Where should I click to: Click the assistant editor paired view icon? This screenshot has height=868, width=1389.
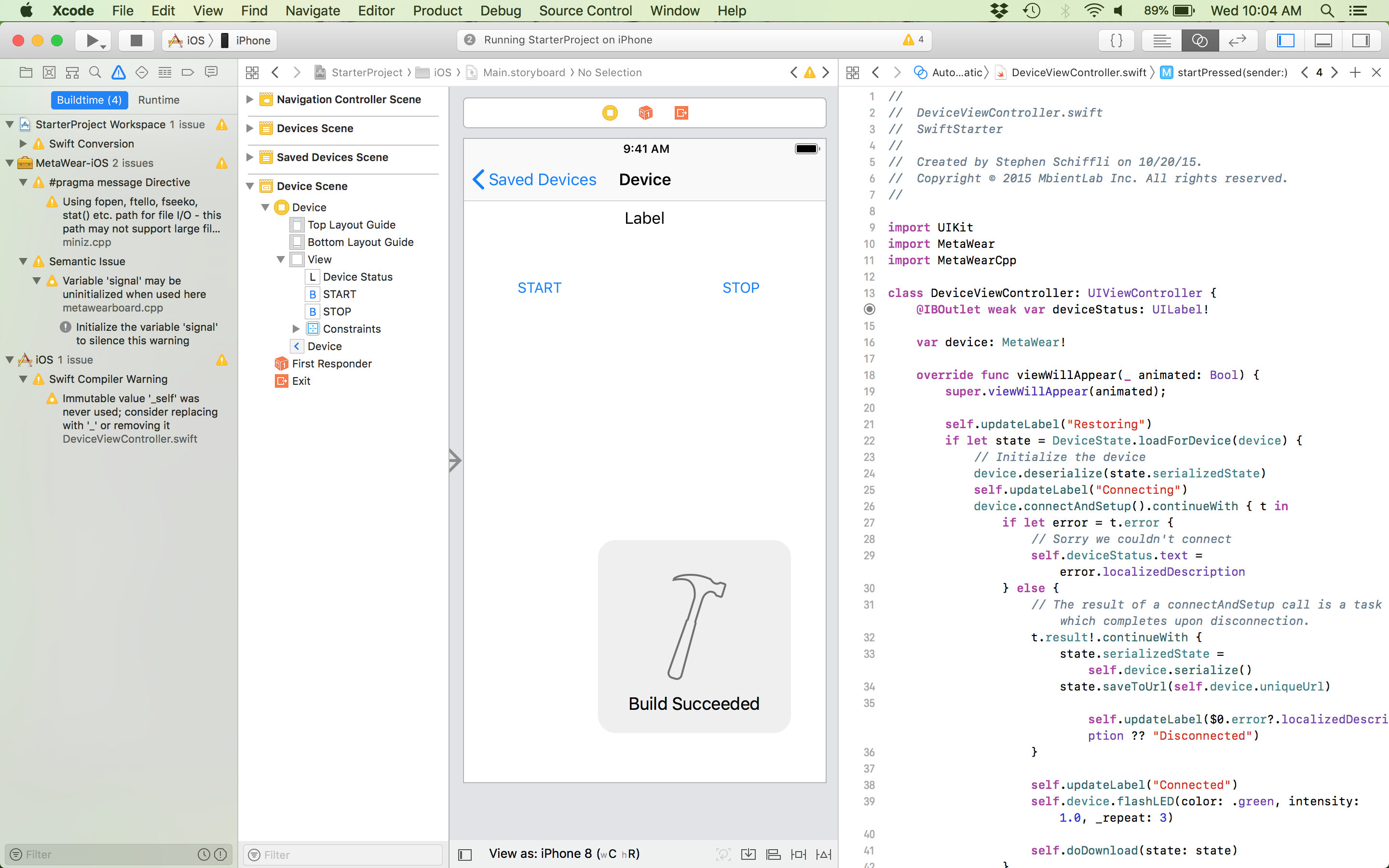[1199, 40]
